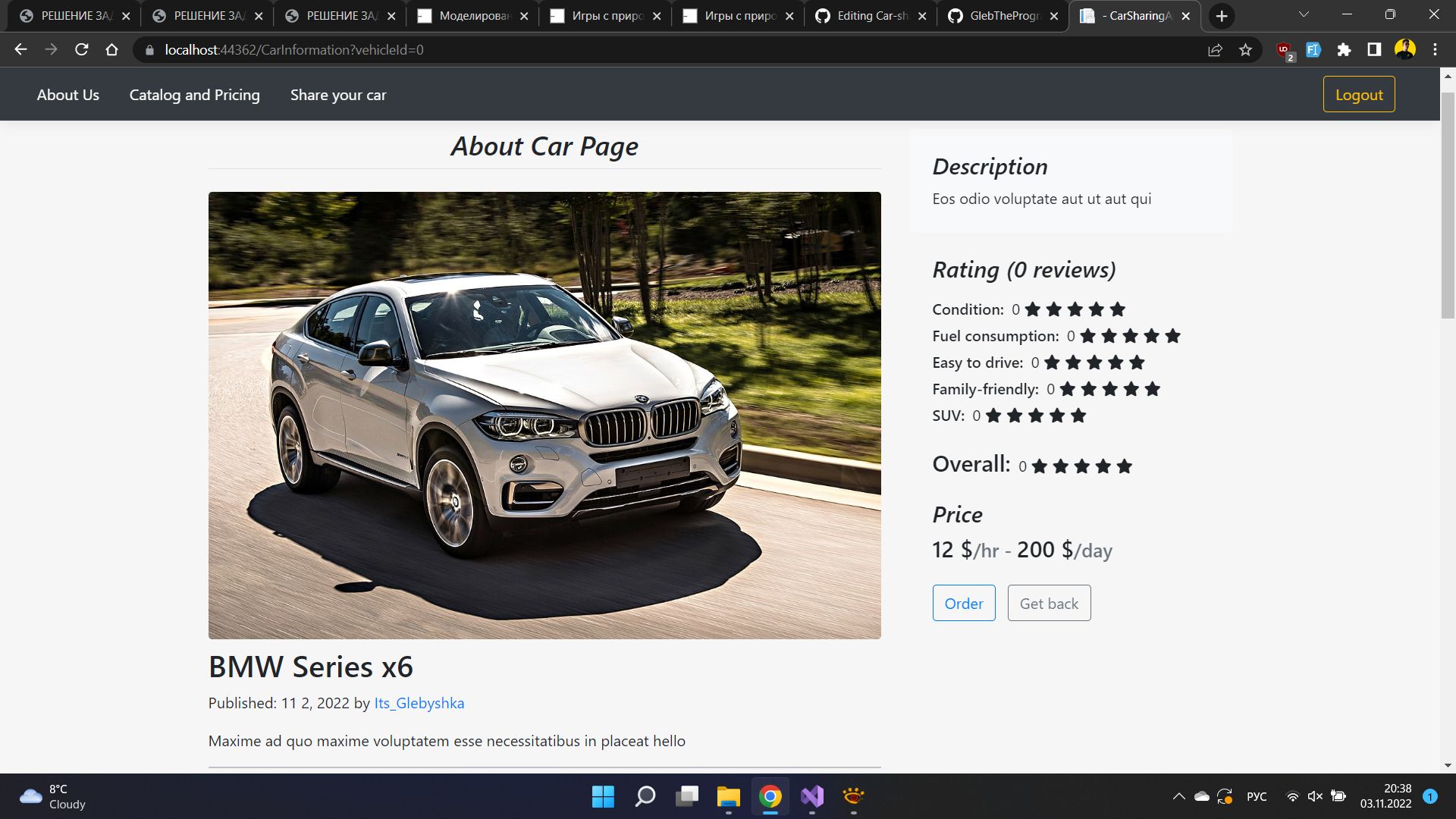Image resolution: width=1456 pixels, height=819 pixels.
Task: Reload the page with the refresh icon
Action: tap(82, 50)
